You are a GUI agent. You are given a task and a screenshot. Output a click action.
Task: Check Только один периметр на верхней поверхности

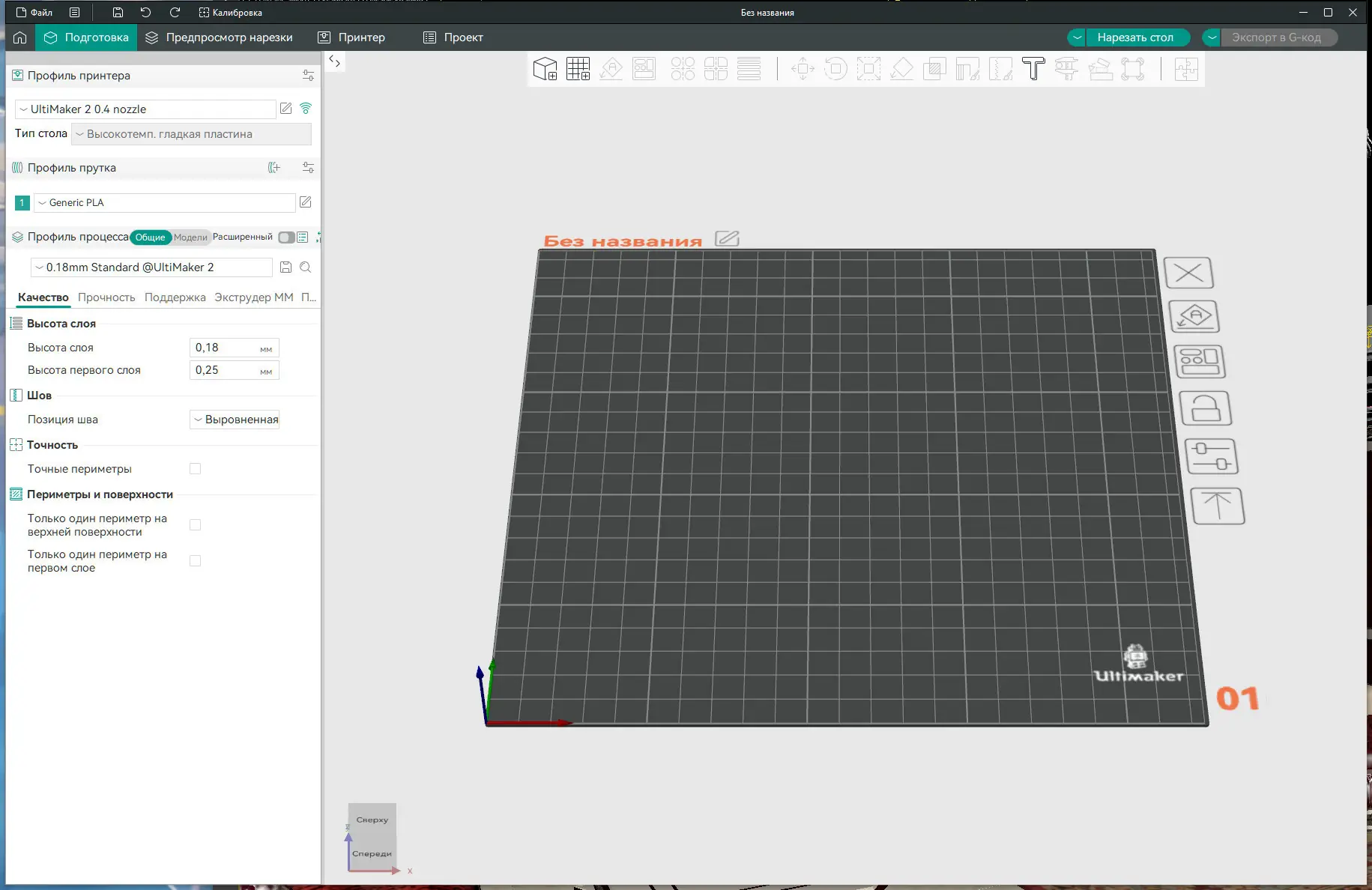[x=196, y=525]
